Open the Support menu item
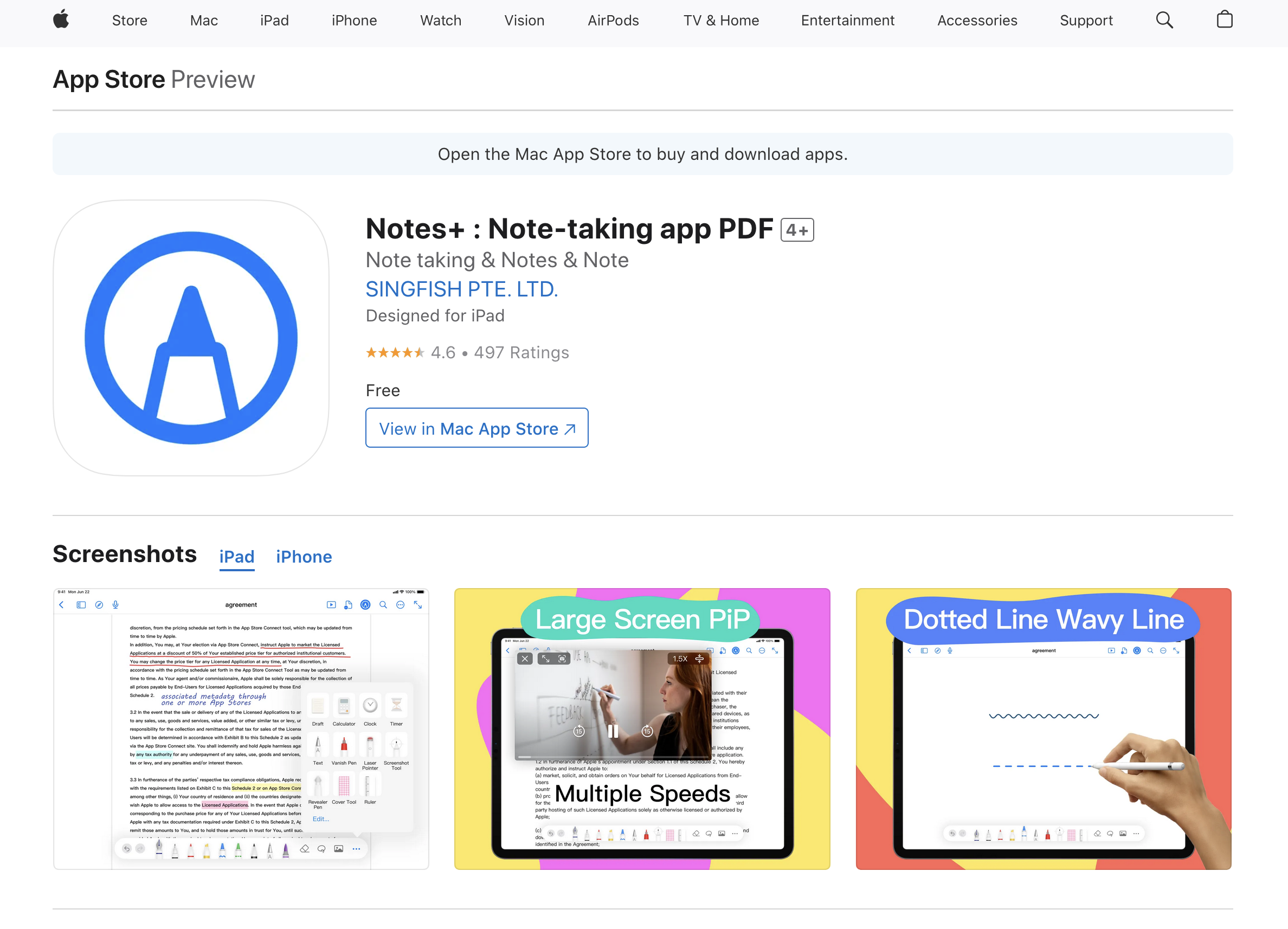This screenshot has height=929, width=1288. click(x=1086, y=21)
